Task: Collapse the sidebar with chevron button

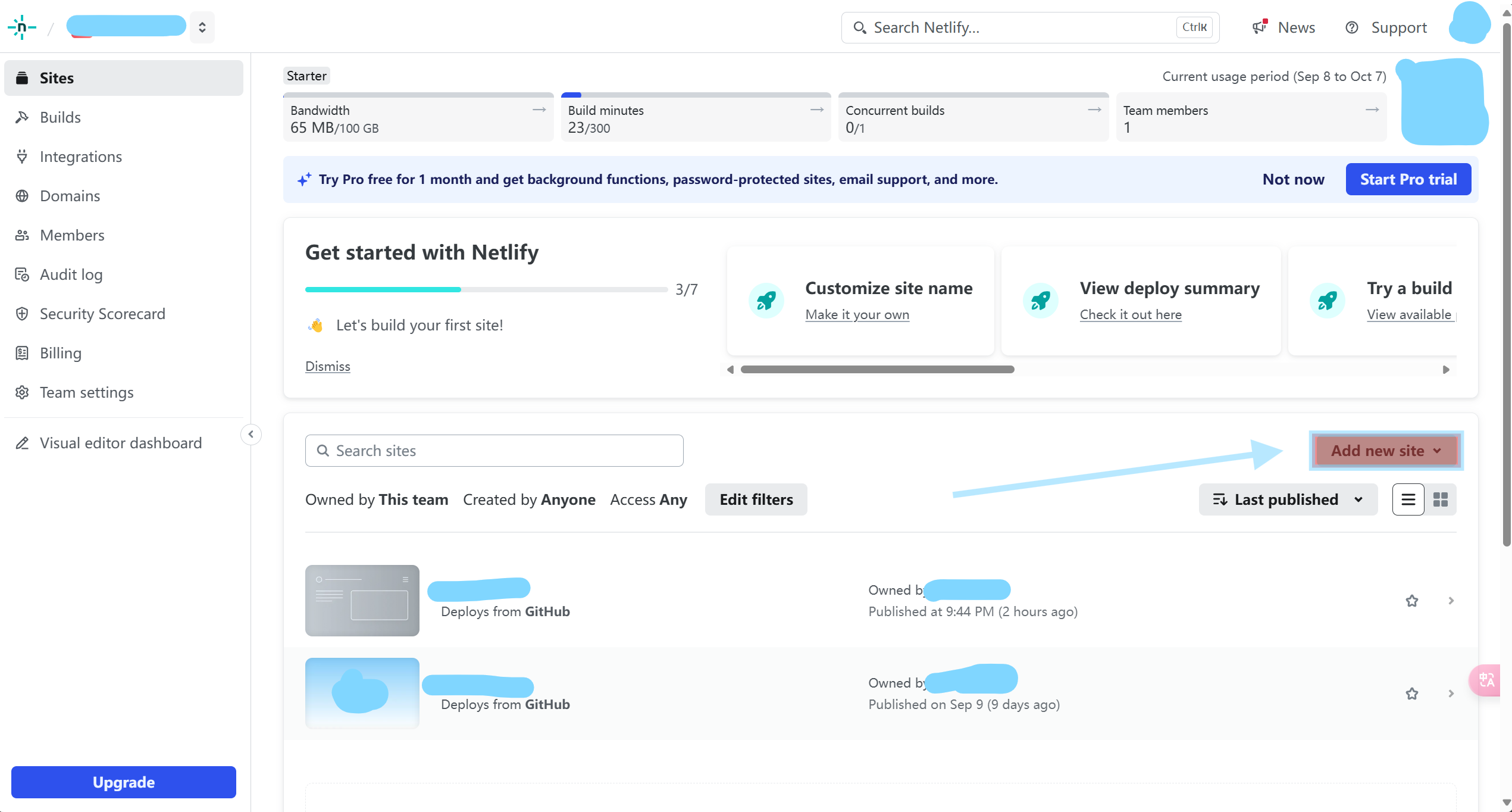Action: pos(251,435)
